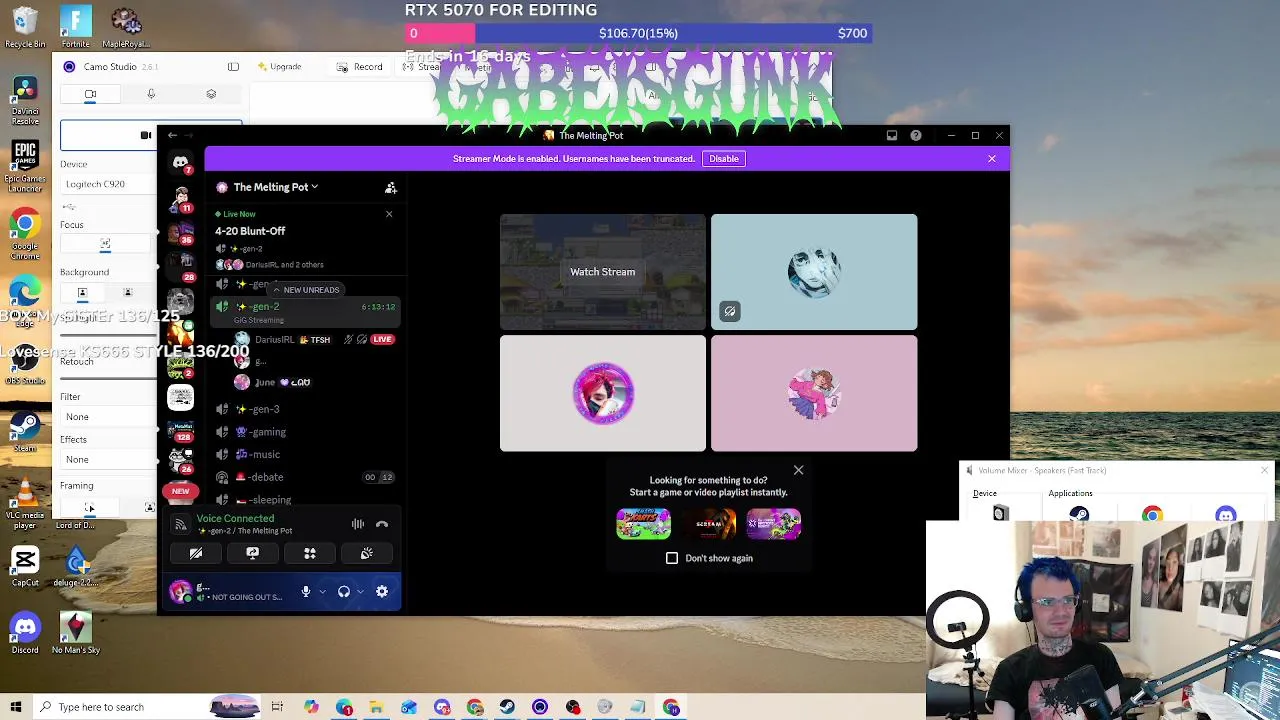The image size is (1280, 720).
Task: Open Task View from taskbar
Action: tap(277, 707)
